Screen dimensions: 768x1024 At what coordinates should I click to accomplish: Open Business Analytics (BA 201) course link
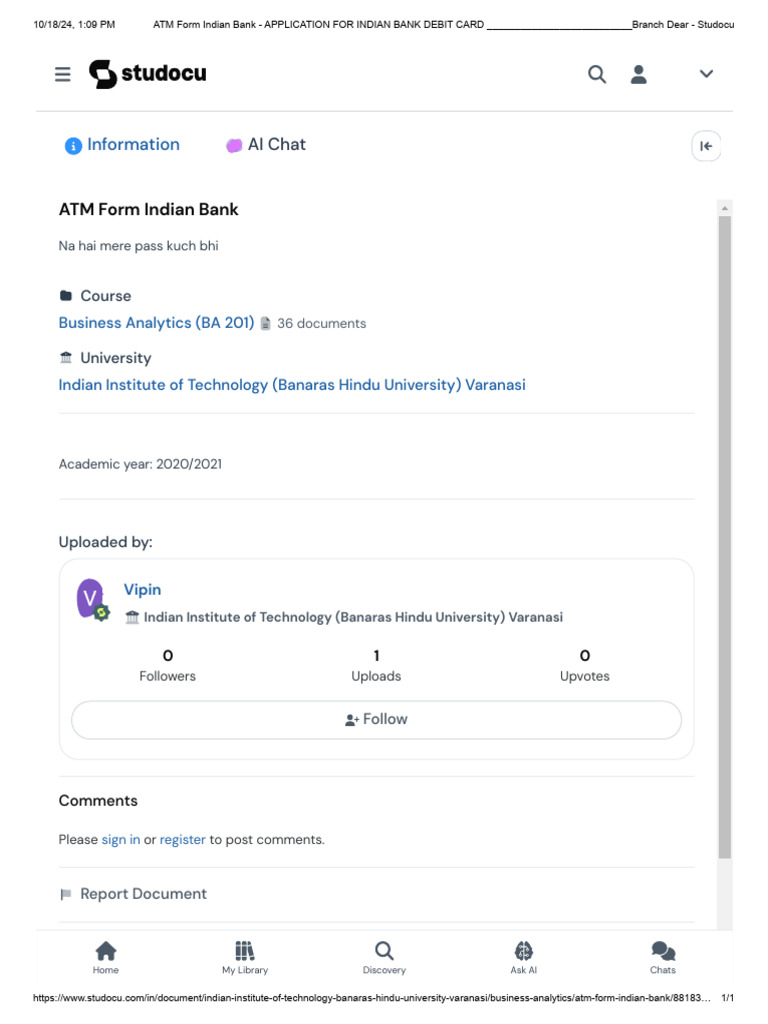click(156, 323)
